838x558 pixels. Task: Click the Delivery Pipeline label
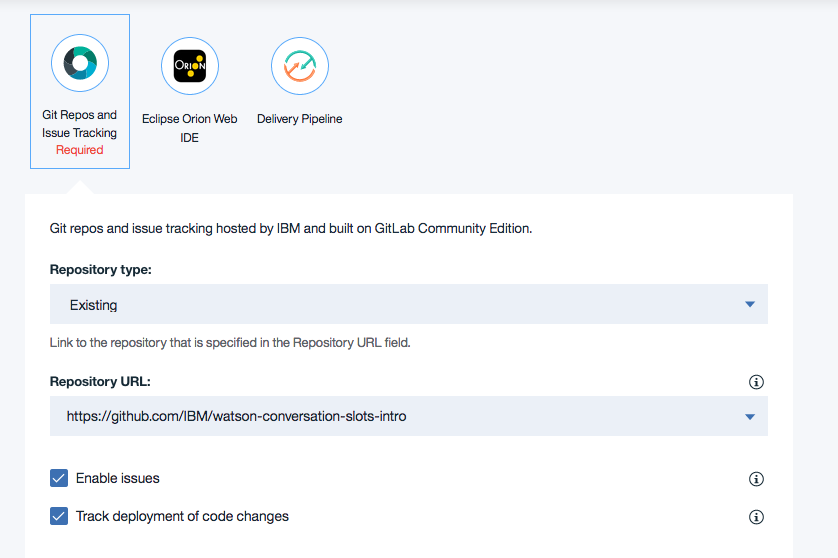[300, 119]
